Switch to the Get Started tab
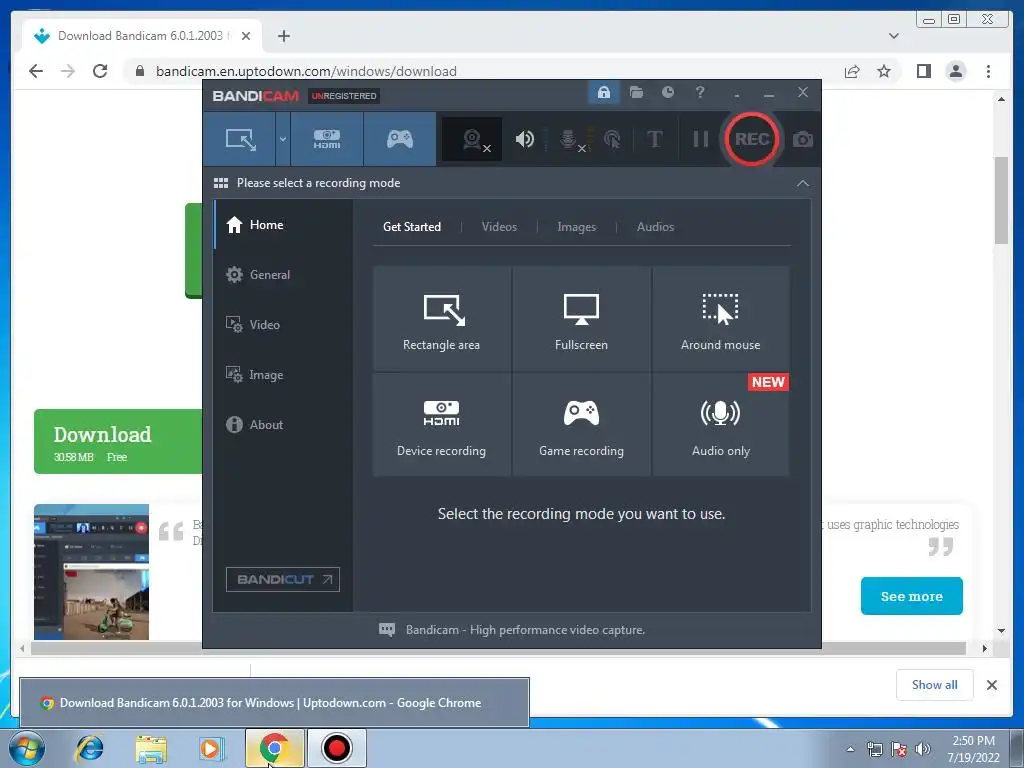Screen dimensions: 1024x768 tap(411, 227)
